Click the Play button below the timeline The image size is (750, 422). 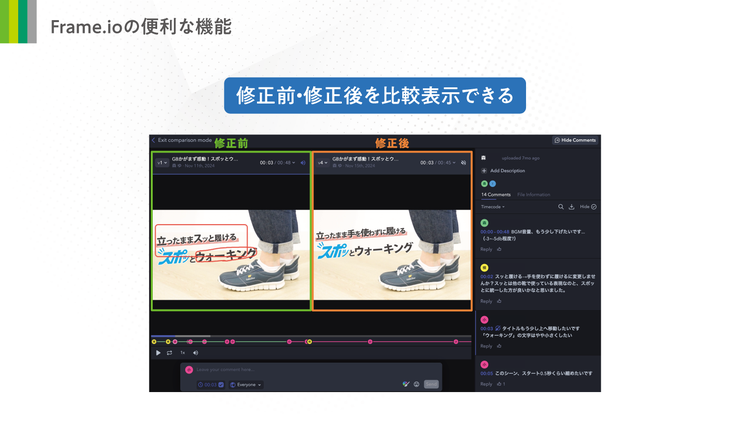pyautogui.click(x=158, y=353)
